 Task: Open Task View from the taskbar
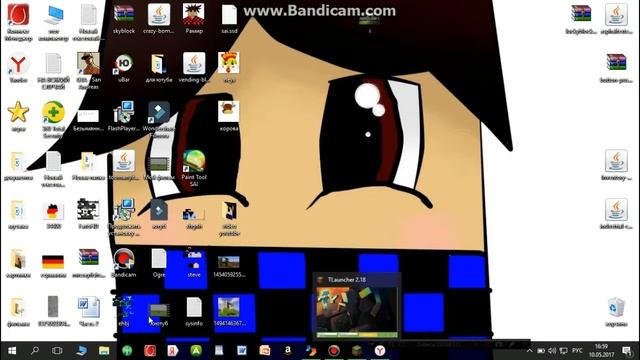(x=57, y=351)
